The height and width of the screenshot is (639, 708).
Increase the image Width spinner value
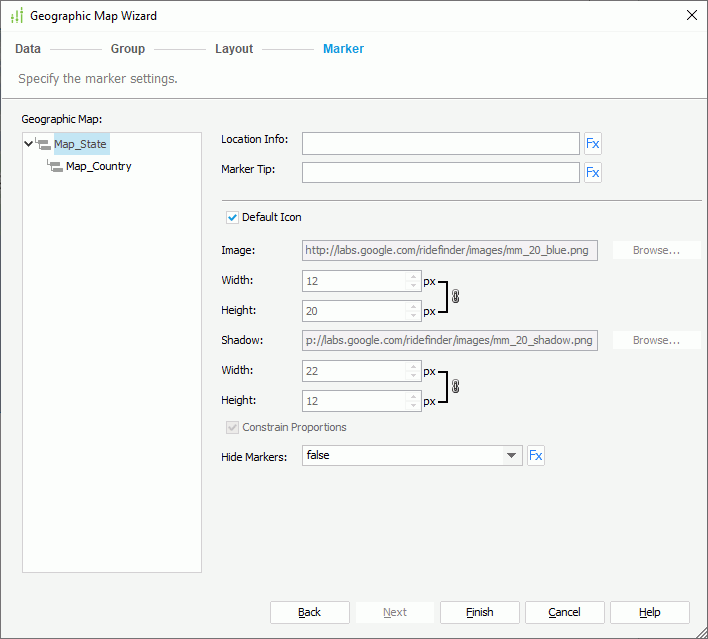pyautogui.click(x=412, y=277)
